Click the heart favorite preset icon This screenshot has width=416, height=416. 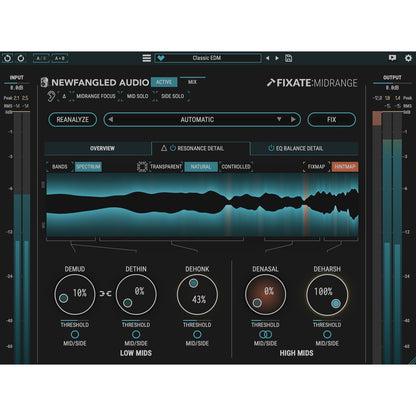161,58
